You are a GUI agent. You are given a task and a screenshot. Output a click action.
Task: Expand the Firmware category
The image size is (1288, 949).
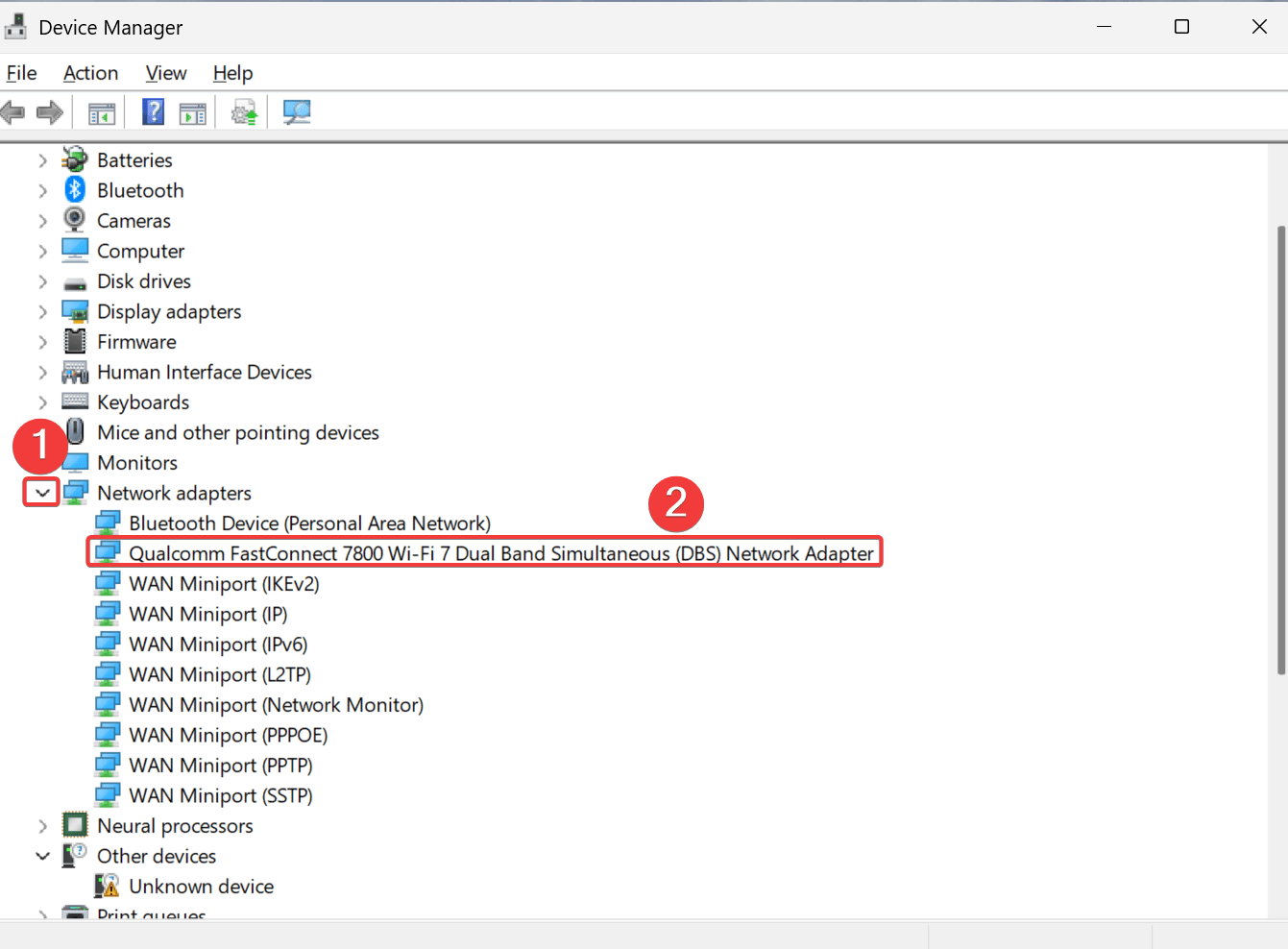(42, 342)
